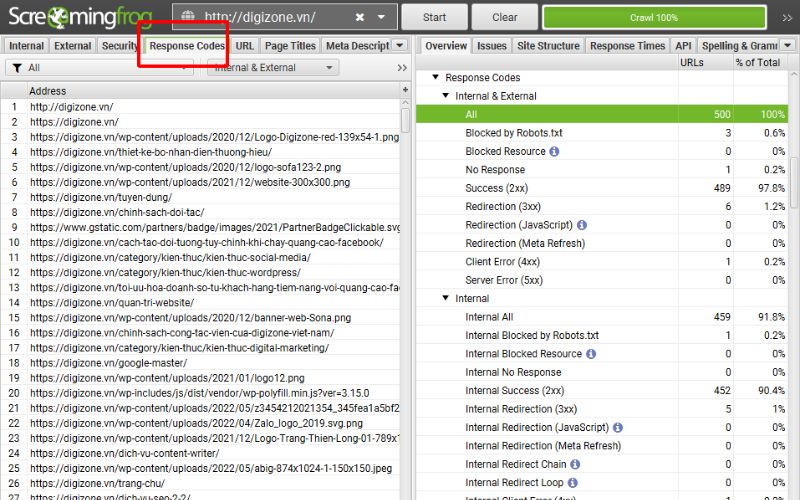This screenshot has height=500, width=800.
Task: Select the Internal All row
Action: point(602,317)
